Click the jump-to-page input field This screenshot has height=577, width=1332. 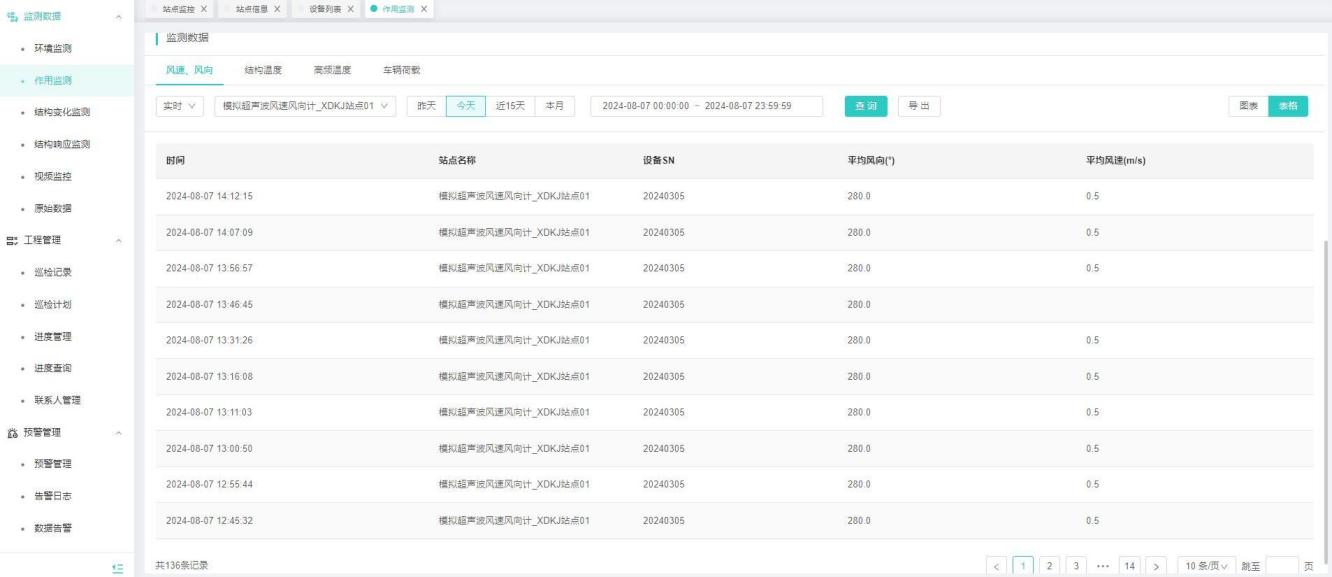pos(1282,566)
